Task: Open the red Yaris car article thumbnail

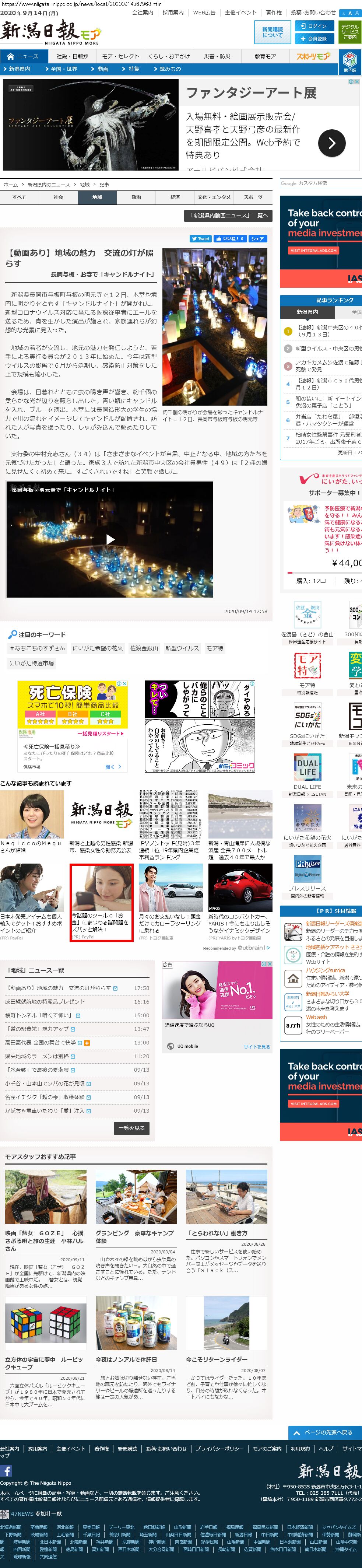Action: 232,887
